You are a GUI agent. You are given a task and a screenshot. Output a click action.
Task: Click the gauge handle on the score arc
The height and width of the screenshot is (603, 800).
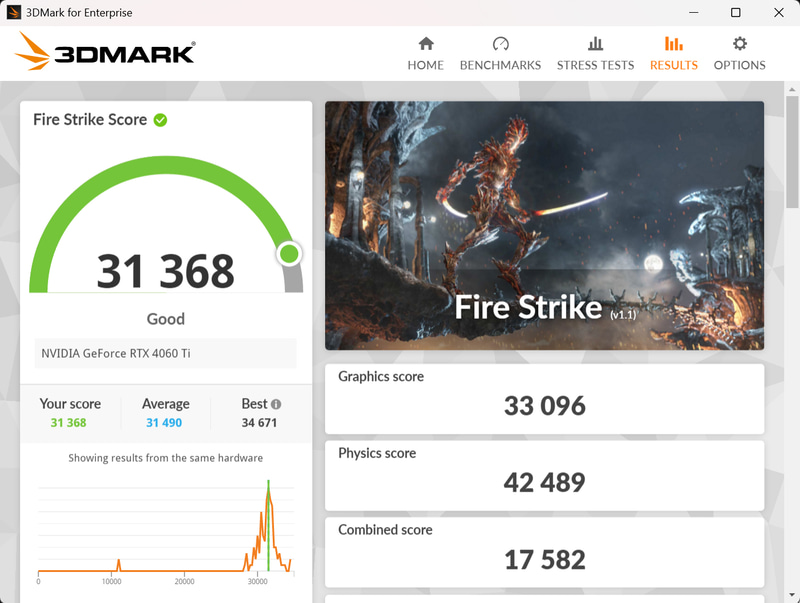(289, 253)
